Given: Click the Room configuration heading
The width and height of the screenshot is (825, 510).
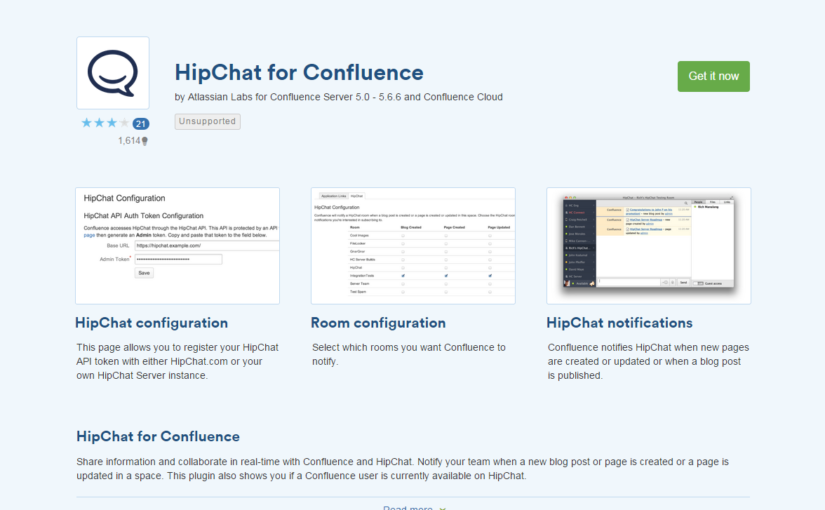Looking at the screenshot, I should pos(378,323).
